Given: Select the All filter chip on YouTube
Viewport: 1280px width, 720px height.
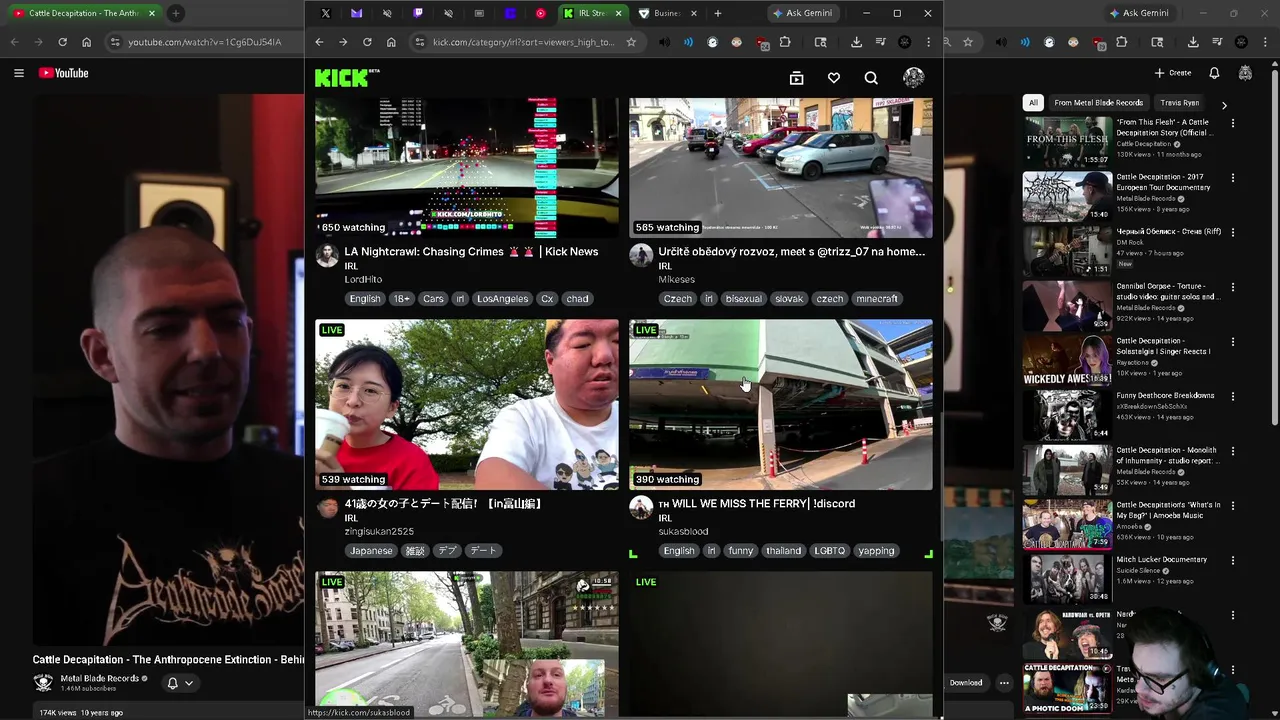Looking at the screenshot, I should pos(1033,103).
